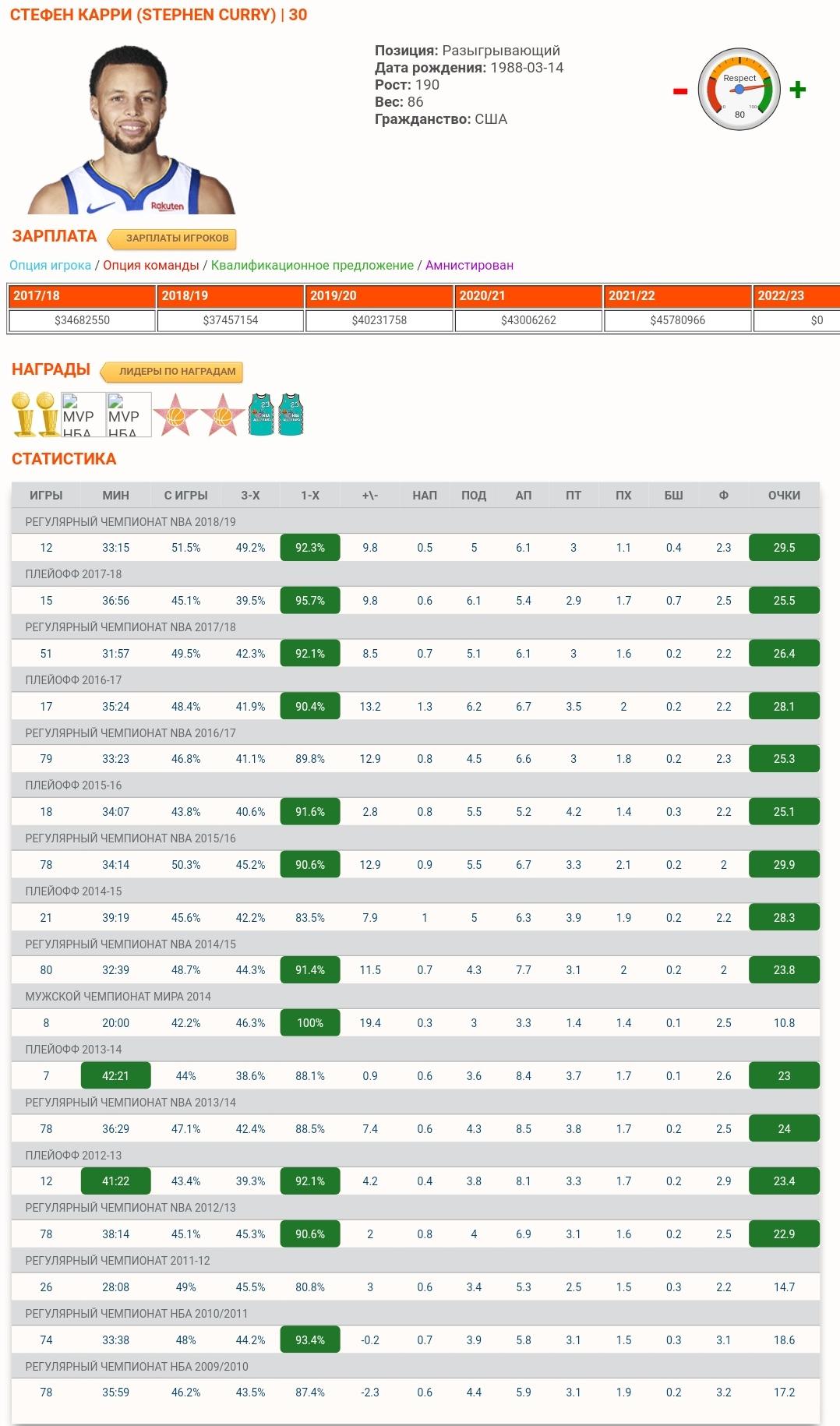The image size is (840, 1426).
Task: Open the second gold championship trophy award
Action: pyautogui.click(x=48, y=414)
